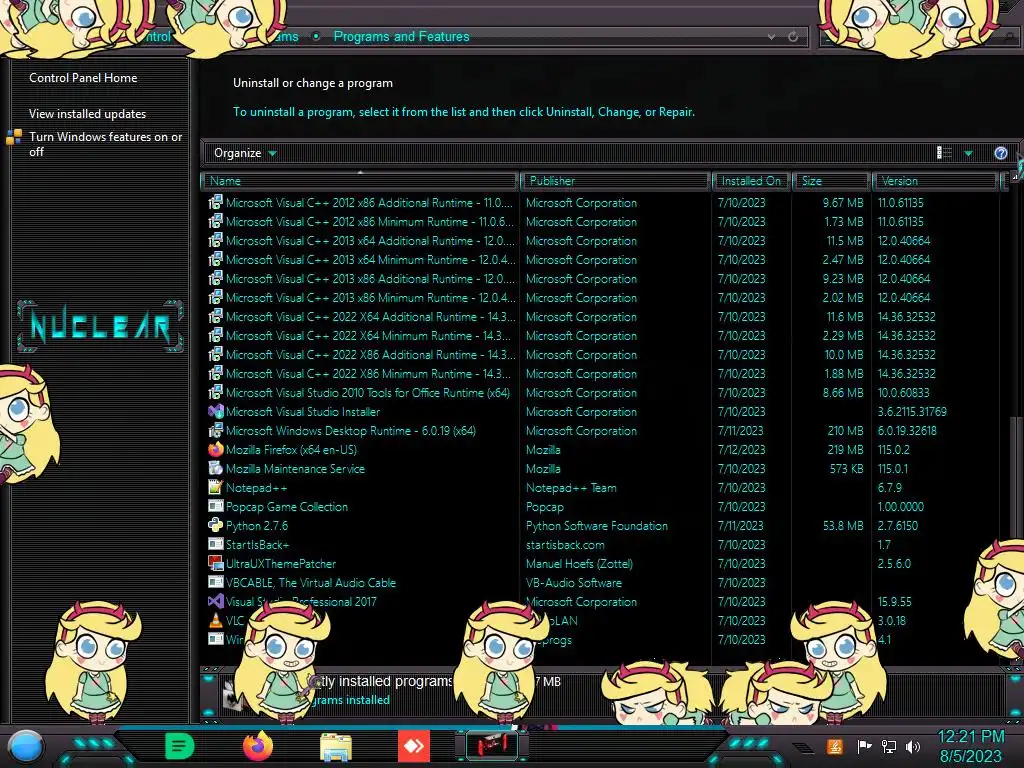Sort by the Installed On column header
Image resolution: width=1024 pixels, height=768 pixels.
[752, 181]
